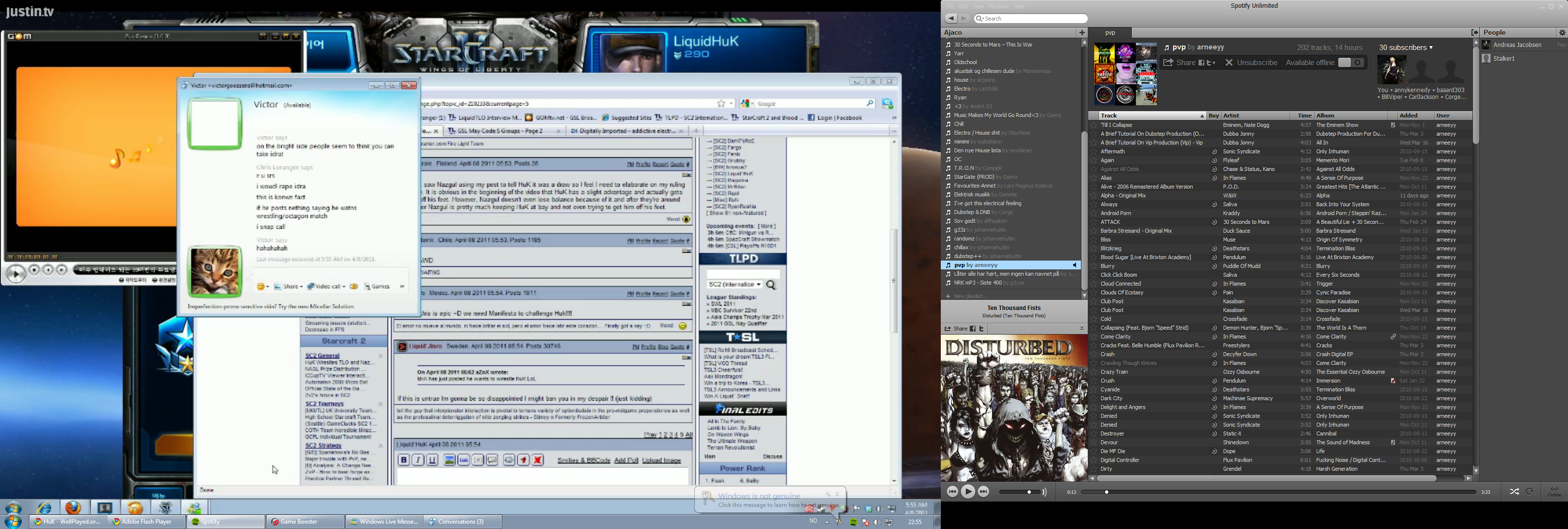Open Spotify File menu
1568x529 pixels.
pos(950,6)
